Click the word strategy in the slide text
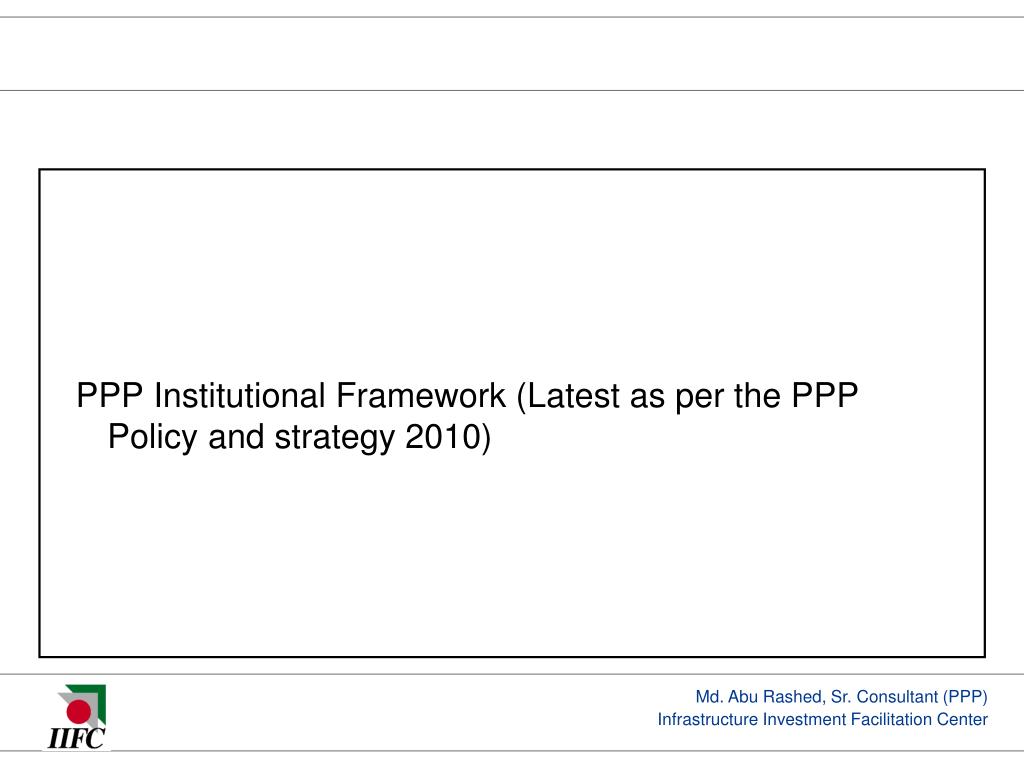The width and height of the screenshot is (1024, 768). click(x=334, y=437)
